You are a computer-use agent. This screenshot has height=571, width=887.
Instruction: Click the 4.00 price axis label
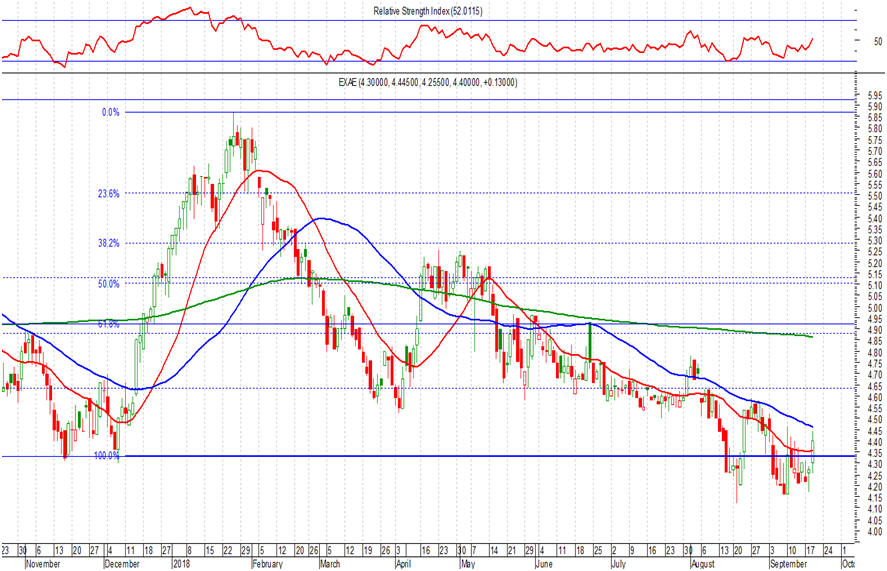[874, 532]
